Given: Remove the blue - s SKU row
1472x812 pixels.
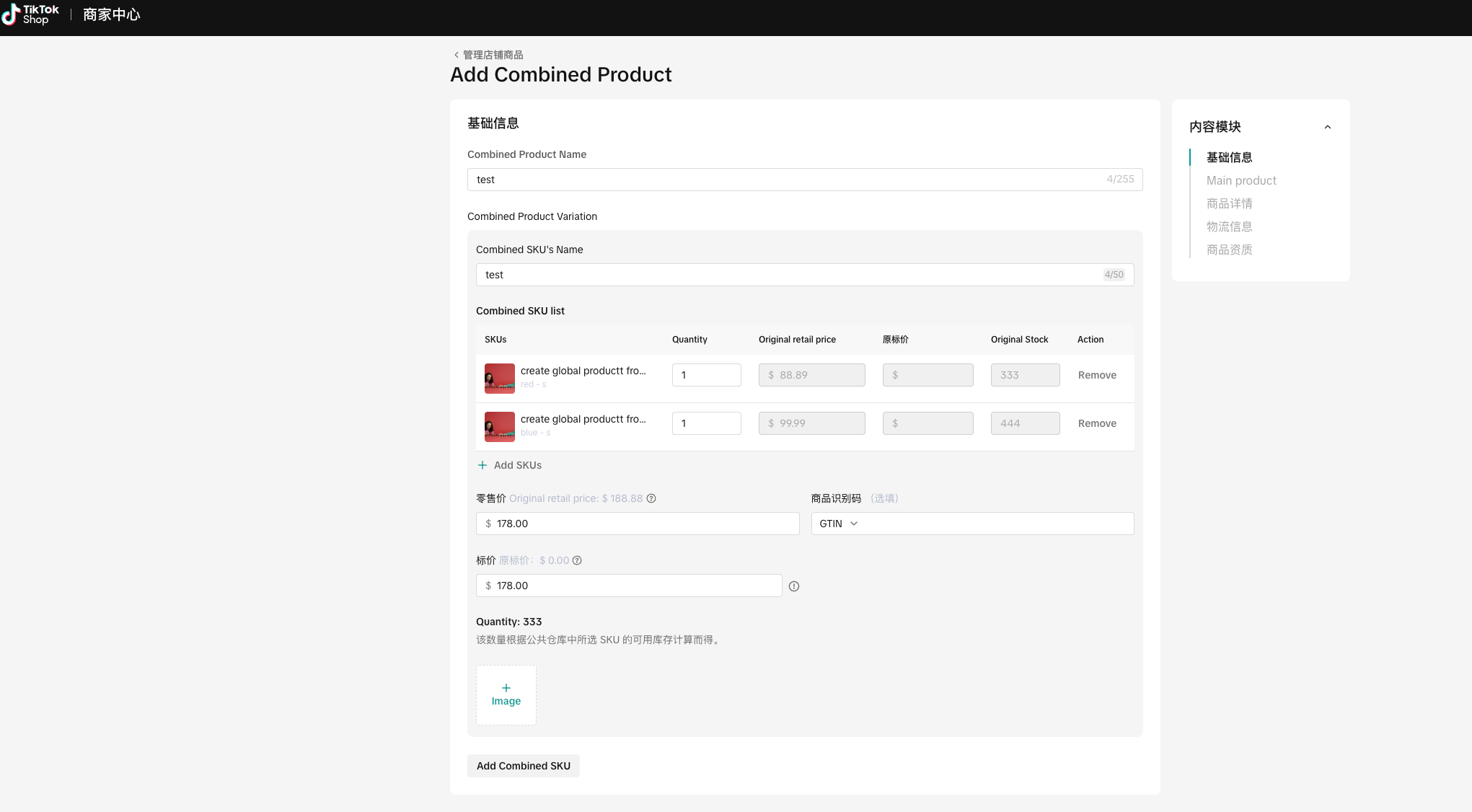Looking at the screenshot, I should coord(1097,423).
